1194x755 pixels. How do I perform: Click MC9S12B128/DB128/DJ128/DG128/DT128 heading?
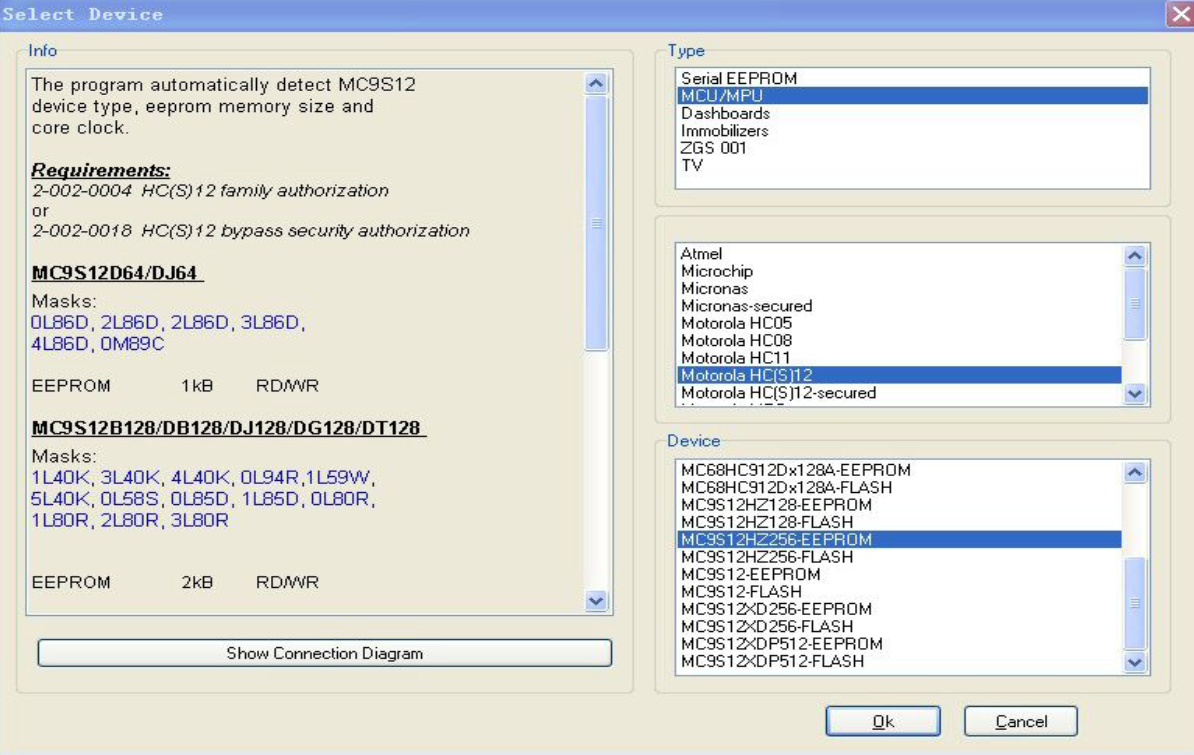click(x=228, y=428)
